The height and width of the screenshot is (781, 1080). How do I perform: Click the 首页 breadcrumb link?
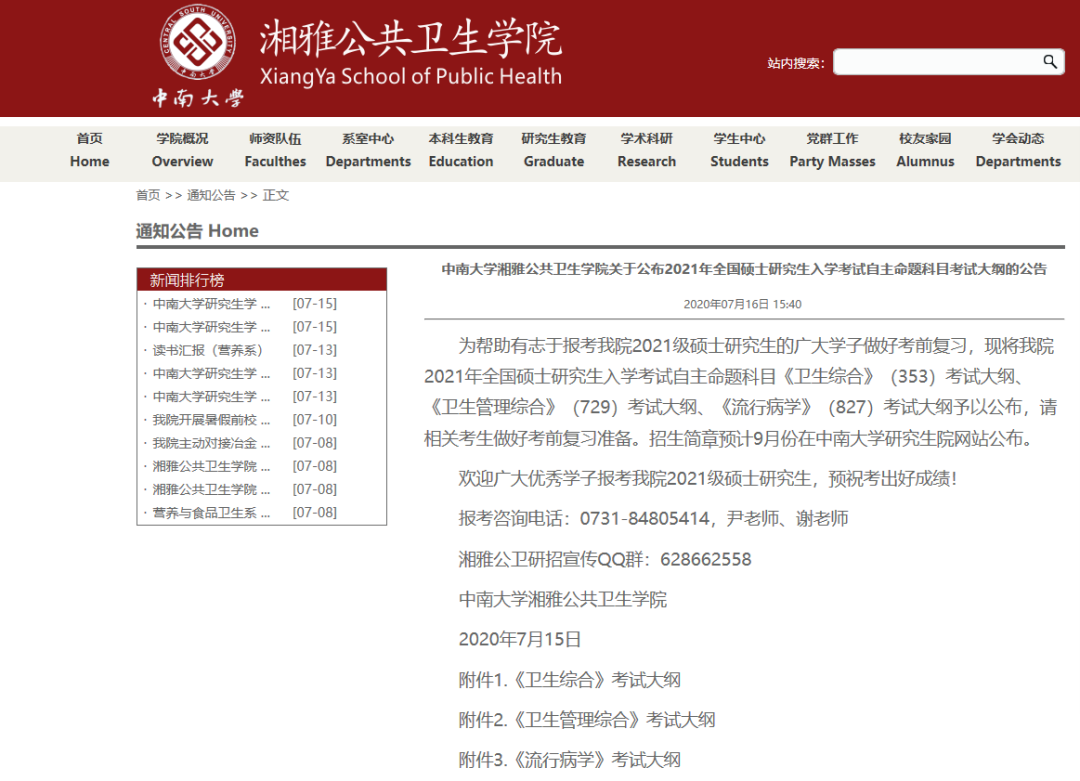(147, 195)
